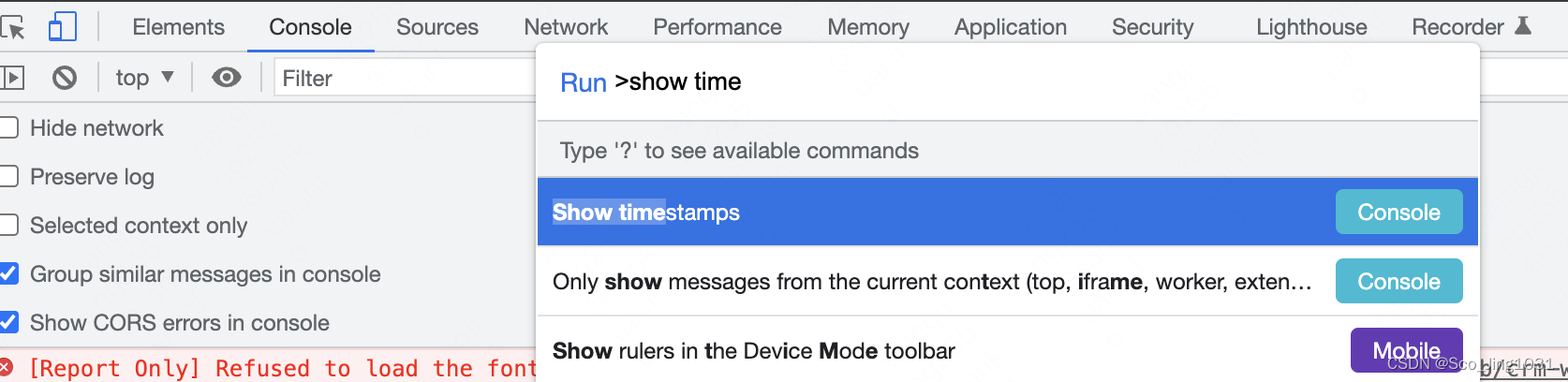Click the red error icon in console
1568x382 pixels.
pos(7,367)
